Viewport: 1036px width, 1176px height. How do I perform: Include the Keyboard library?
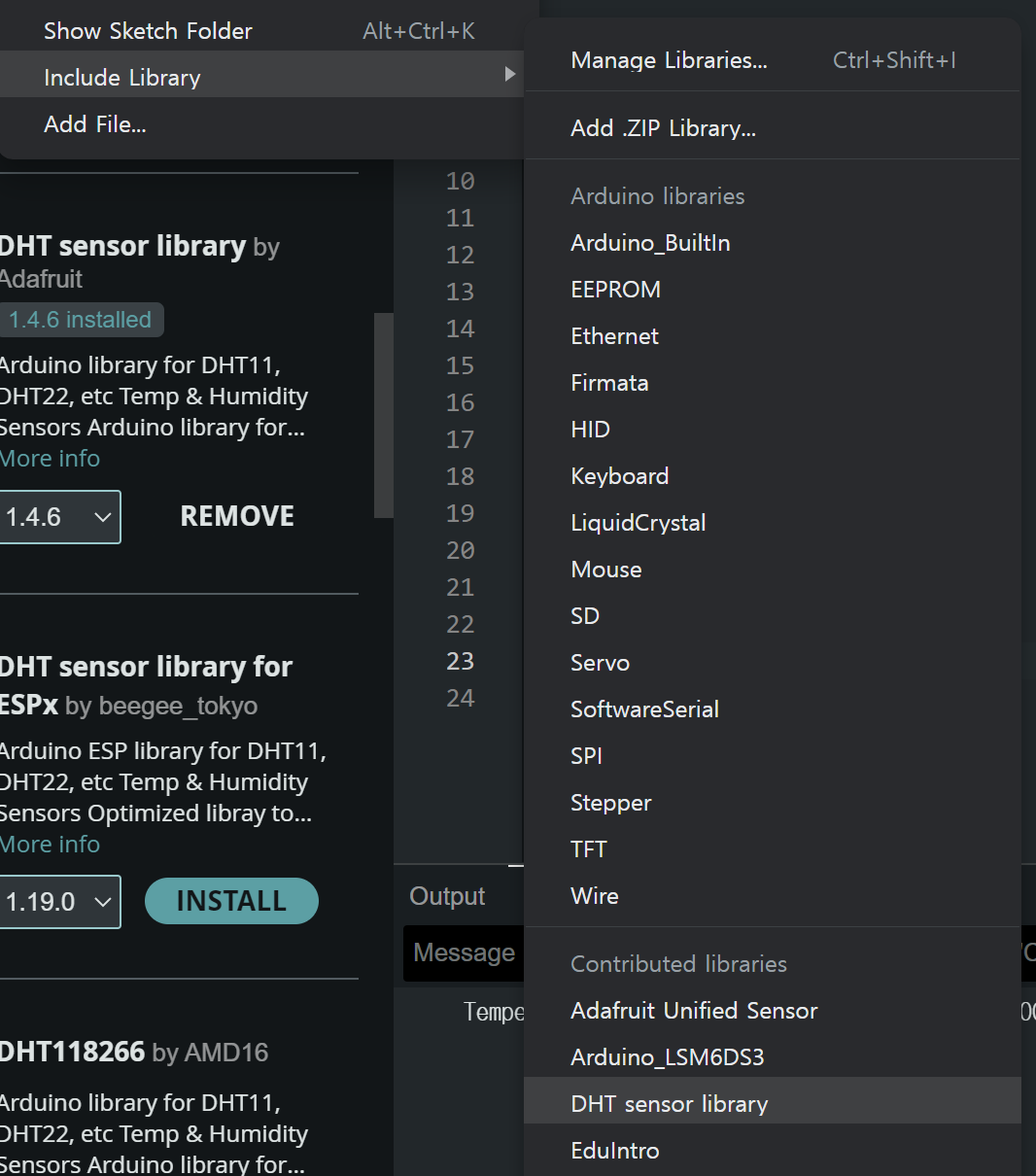click(x=772, y=476)
